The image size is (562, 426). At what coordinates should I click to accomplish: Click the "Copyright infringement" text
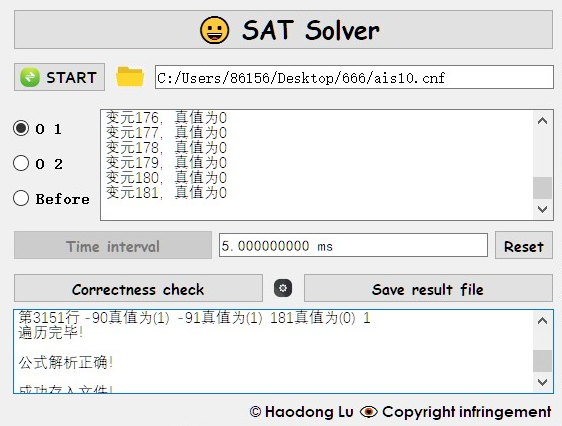click(467, 412)
